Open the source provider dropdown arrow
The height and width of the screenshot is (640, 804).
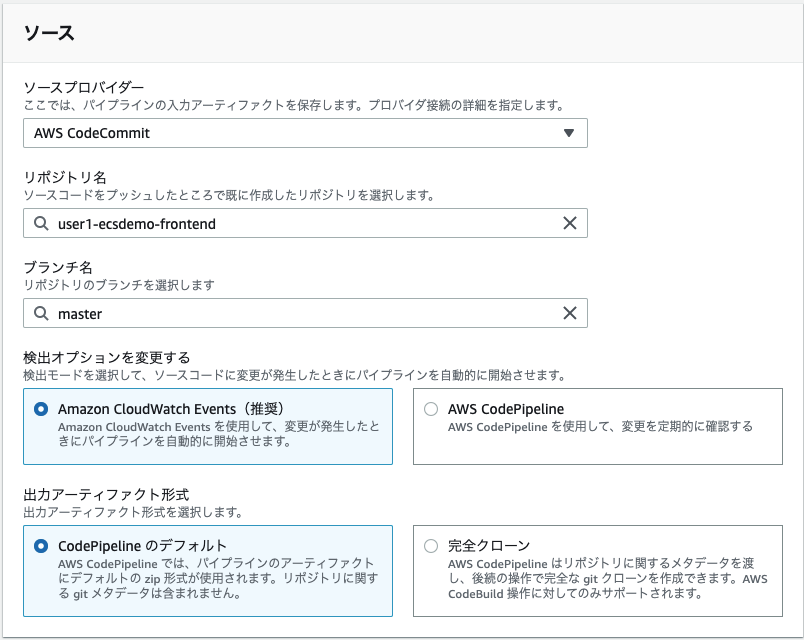click(x=568, y=133)
